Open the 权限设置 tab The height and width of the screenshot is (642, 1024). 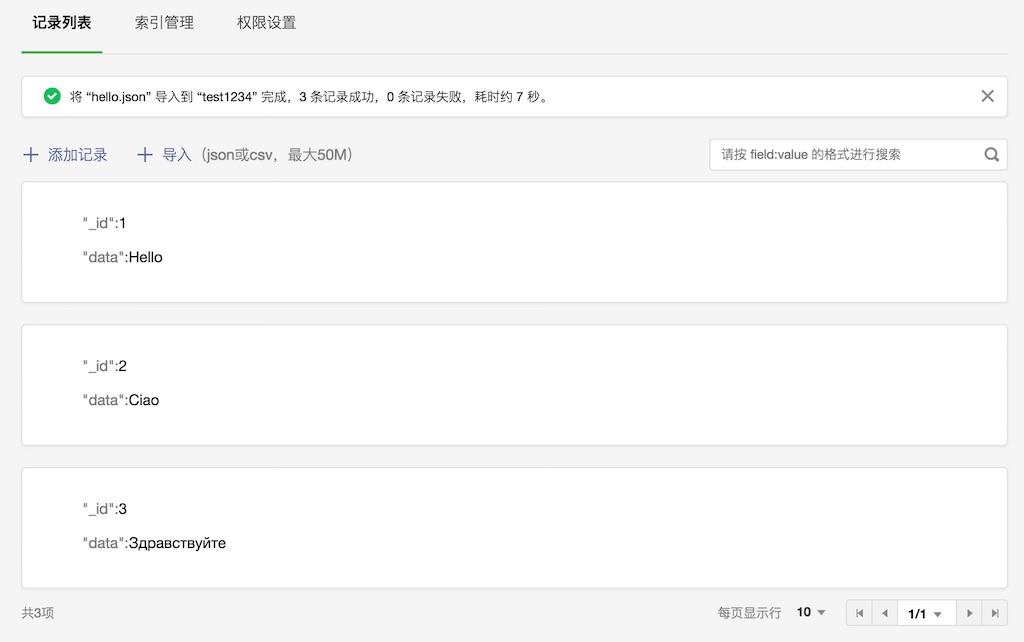coord(266,22)
